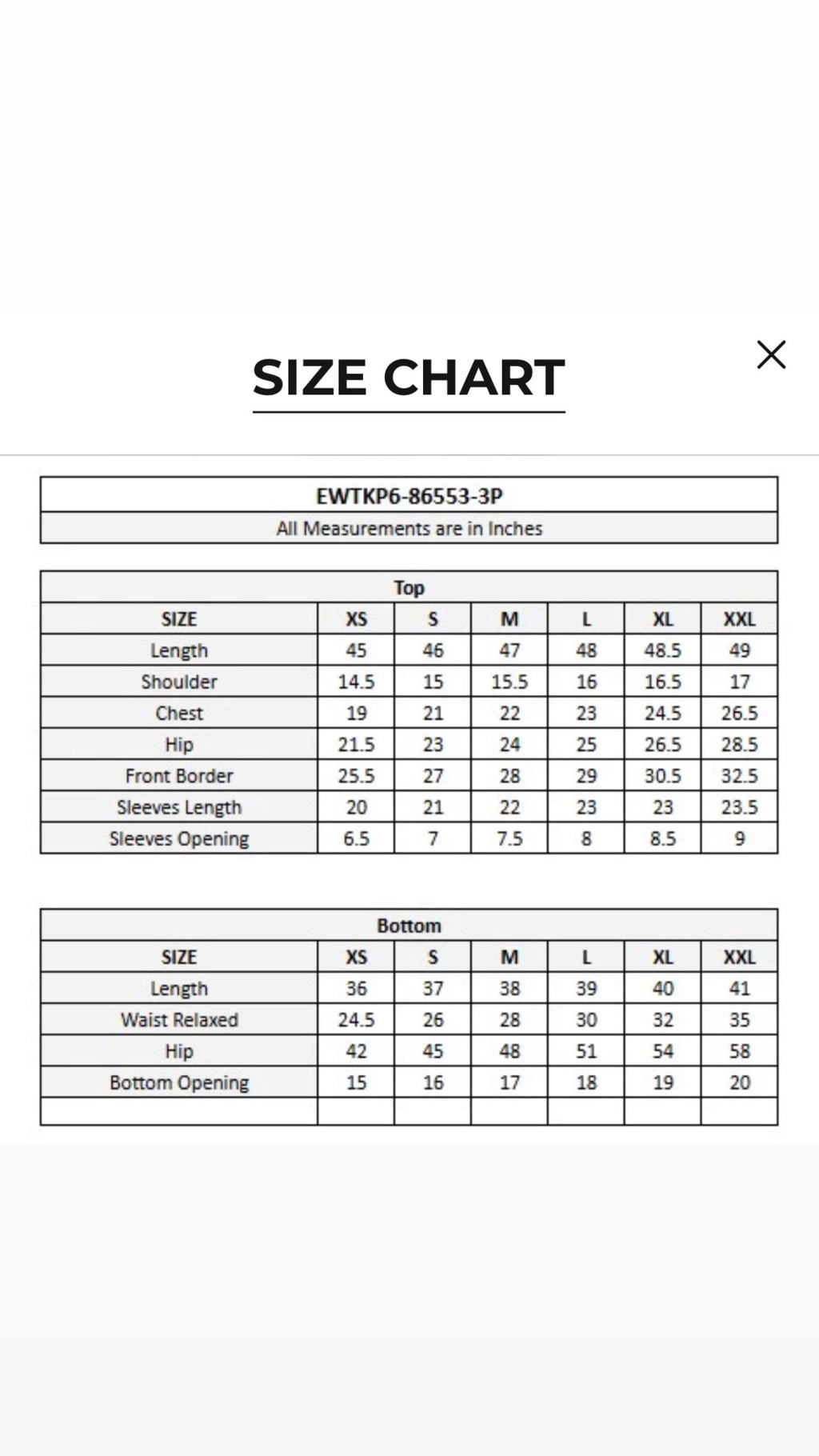Click the Top table's Shoulder row label
Viewport: 819px width, 1456px height.
click(179, 682)
